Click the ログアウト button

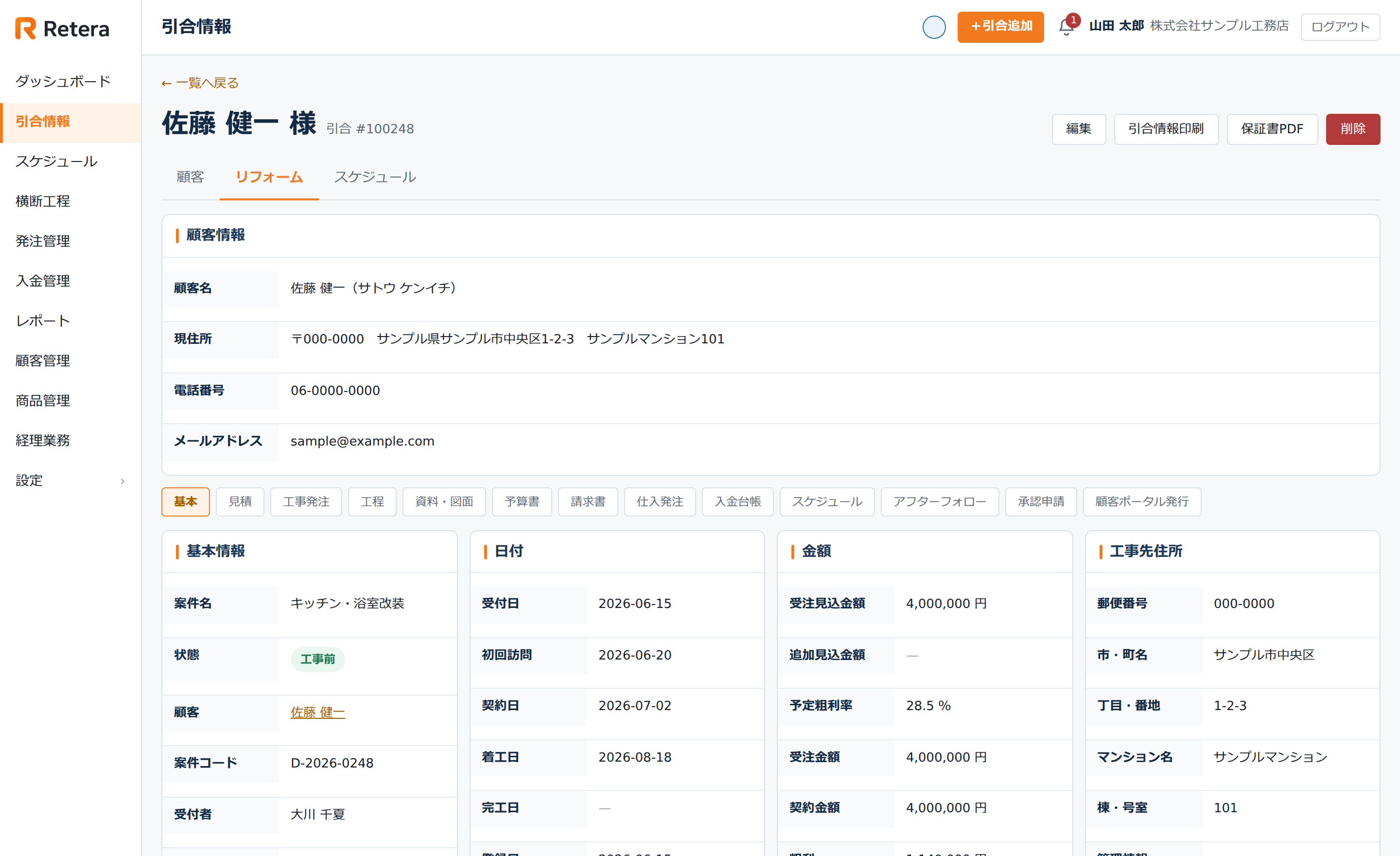point(1340,27)
